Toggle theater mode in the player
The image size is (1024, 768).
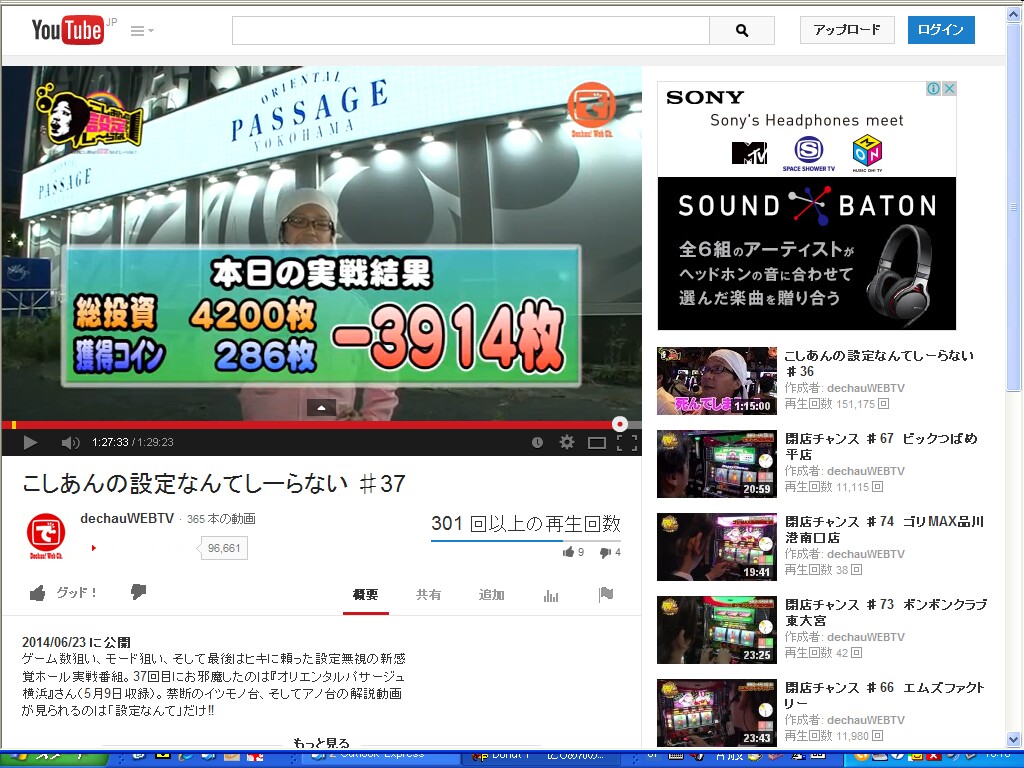tap(597, 443)
